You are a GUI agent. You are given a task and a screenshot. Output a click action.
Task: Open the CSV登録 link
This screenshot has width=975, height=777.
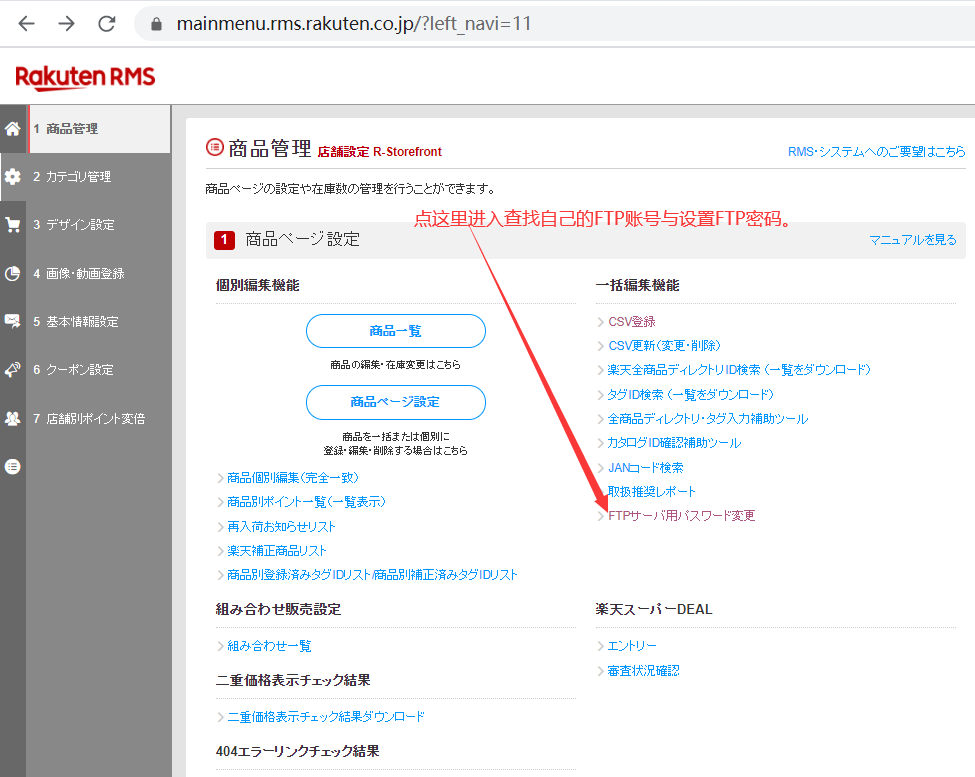click(x=632, y=321)
